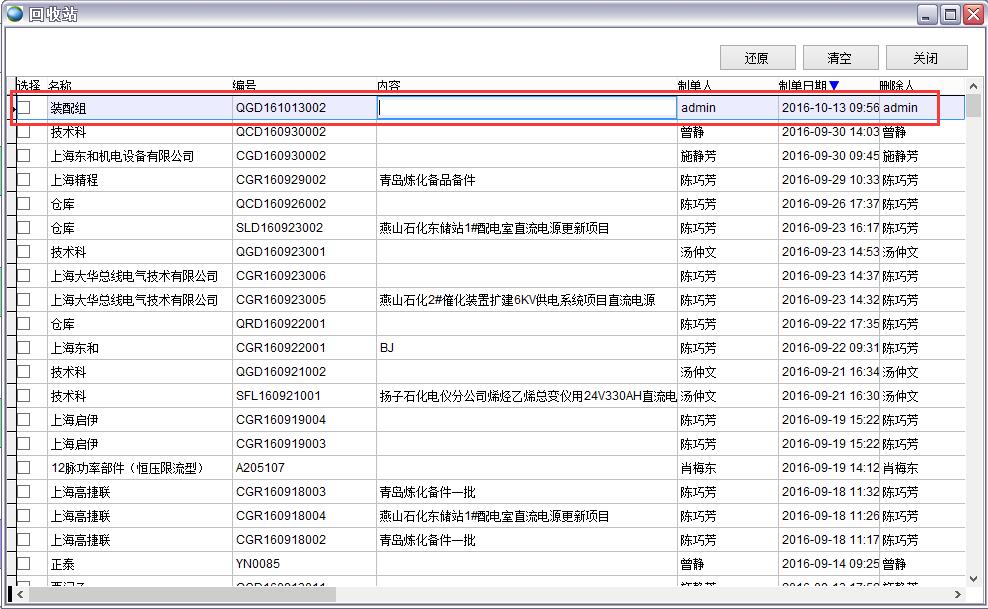Select the checkbox for the 正泰 row

pyautogui.click(x=24, y=564)
